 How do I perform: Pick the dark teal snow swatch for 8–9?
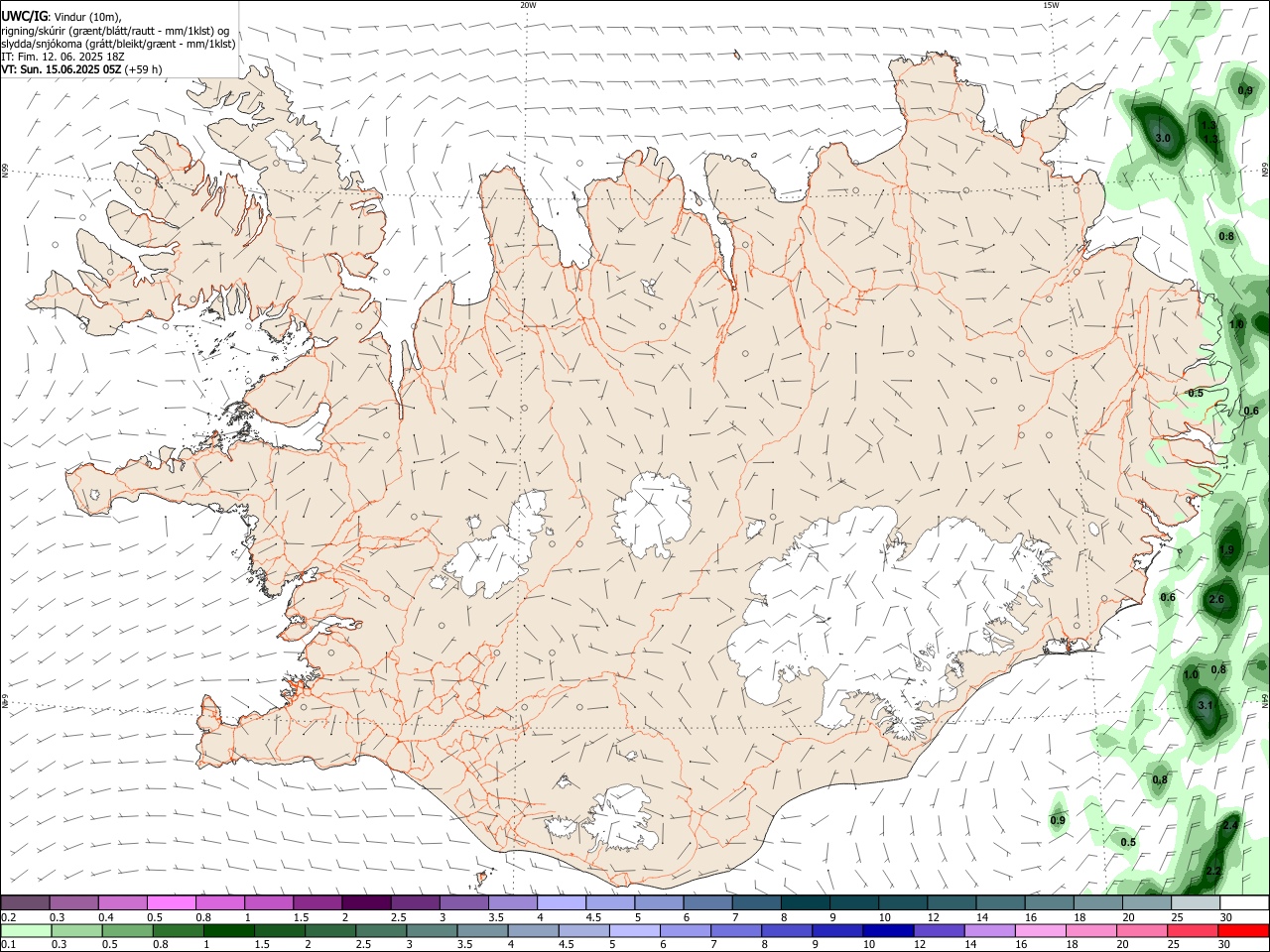point(805,902)
